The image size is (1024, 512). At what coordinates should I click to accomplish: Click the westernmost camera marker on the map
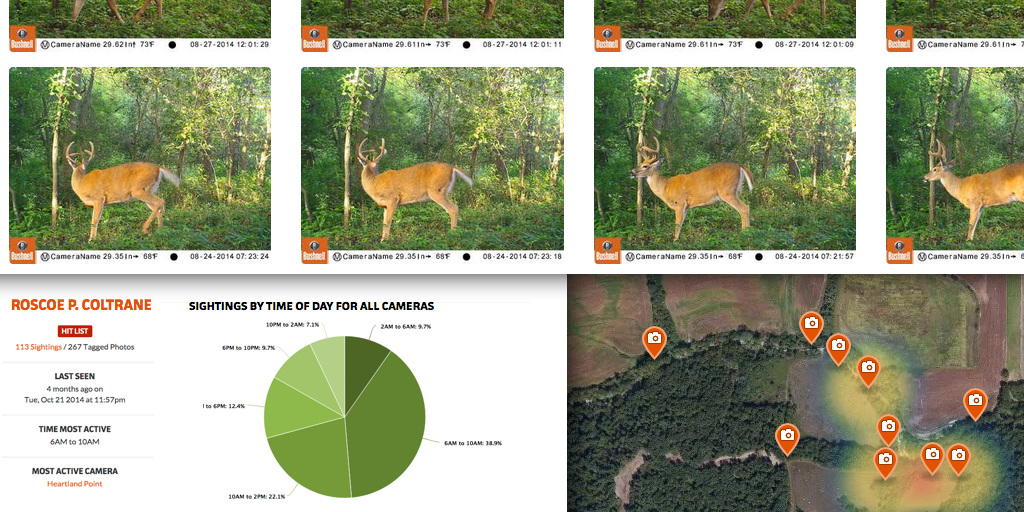tap(654, 342)
